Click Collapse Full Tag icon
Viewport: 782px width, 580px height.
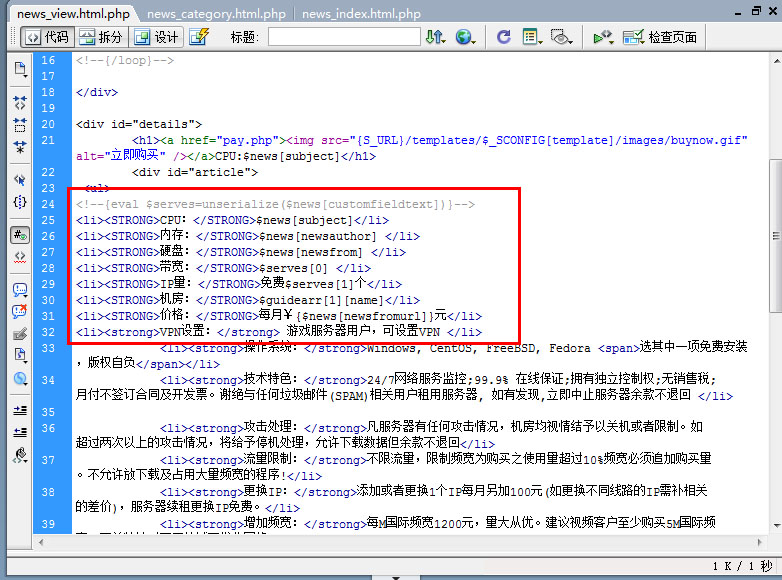click(20, 103)
